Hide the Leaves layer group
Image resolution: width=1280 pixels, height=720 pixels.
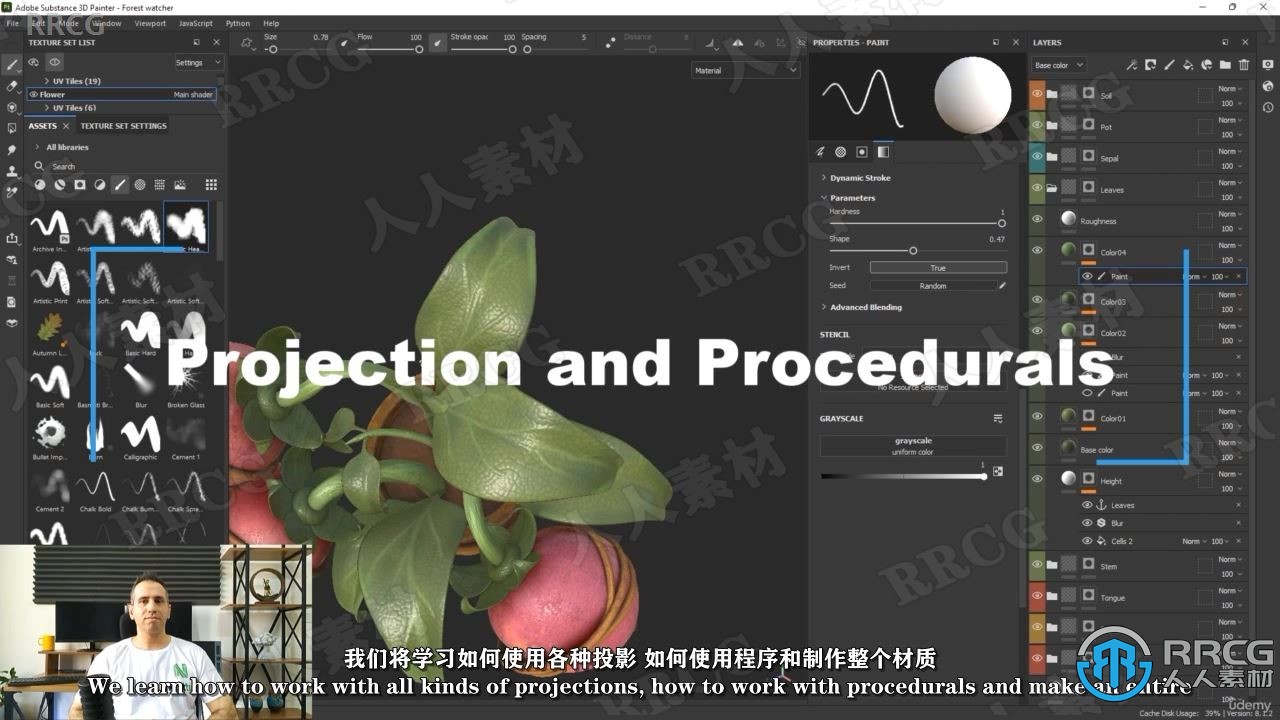1037,188
